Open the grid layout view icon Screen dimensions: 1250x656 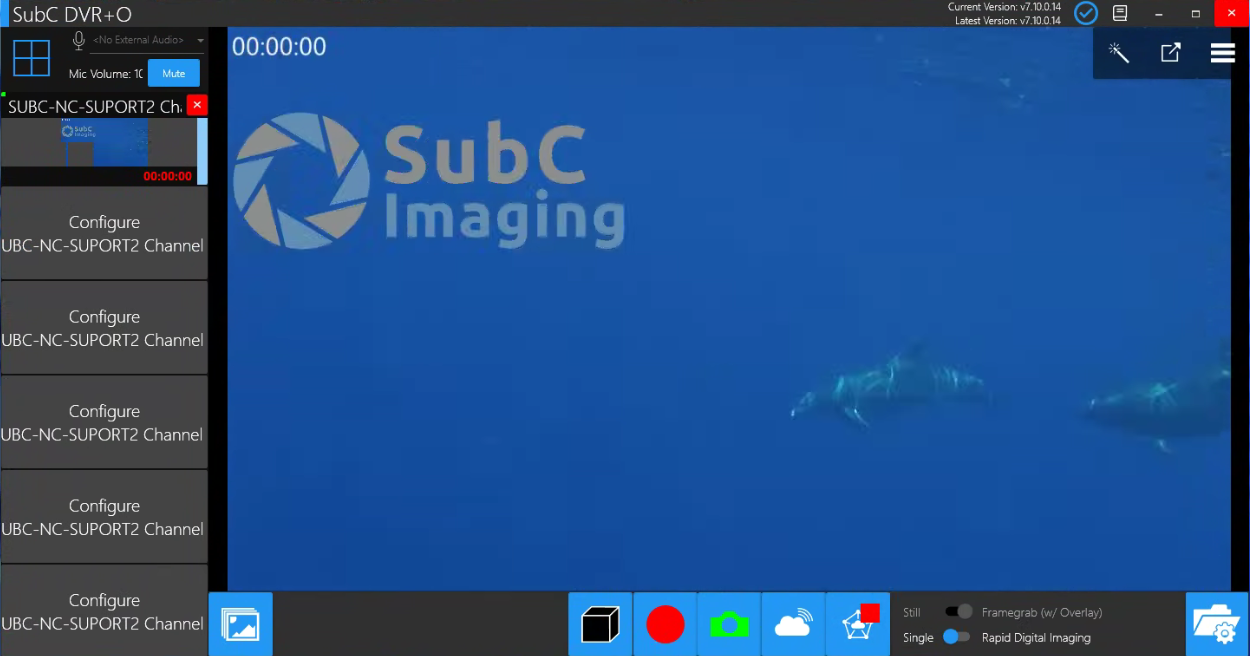[31, 58]
